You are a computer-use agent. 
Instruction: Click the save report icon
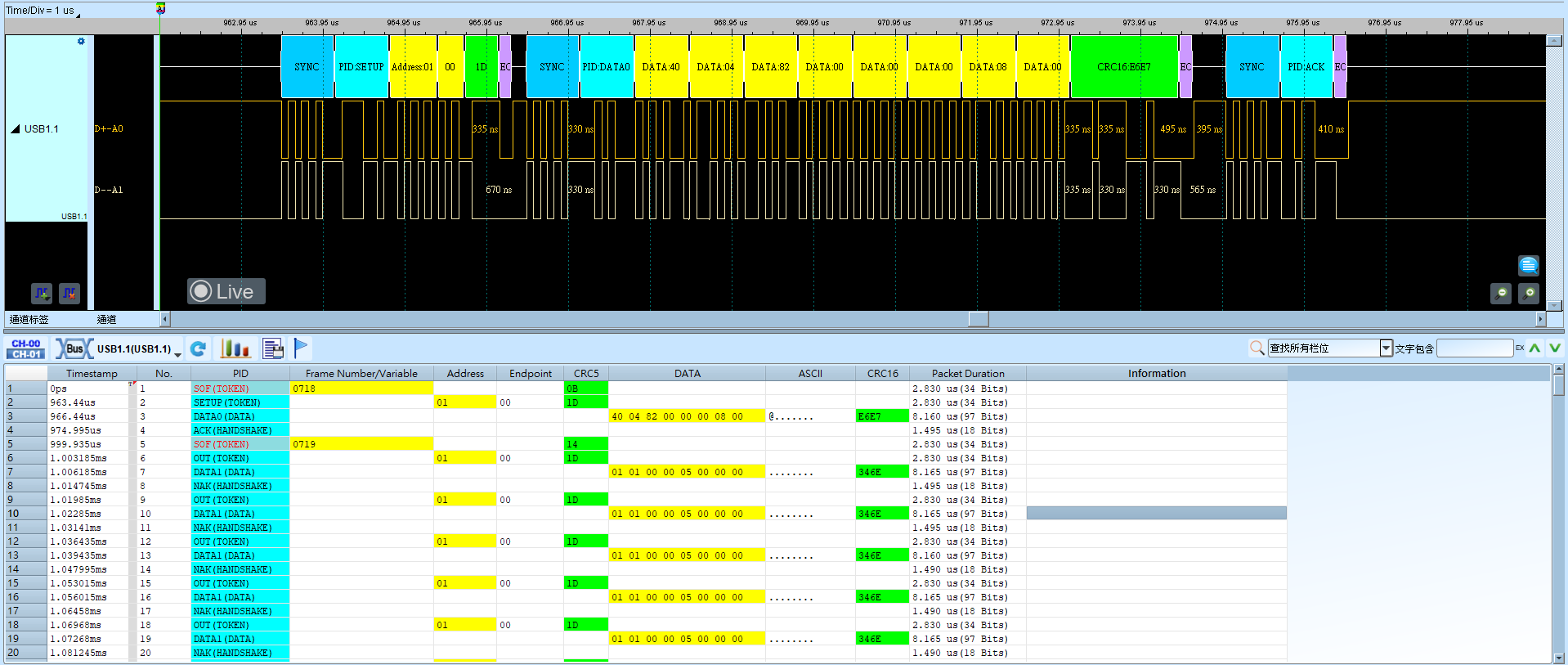[x=273, y=349]
